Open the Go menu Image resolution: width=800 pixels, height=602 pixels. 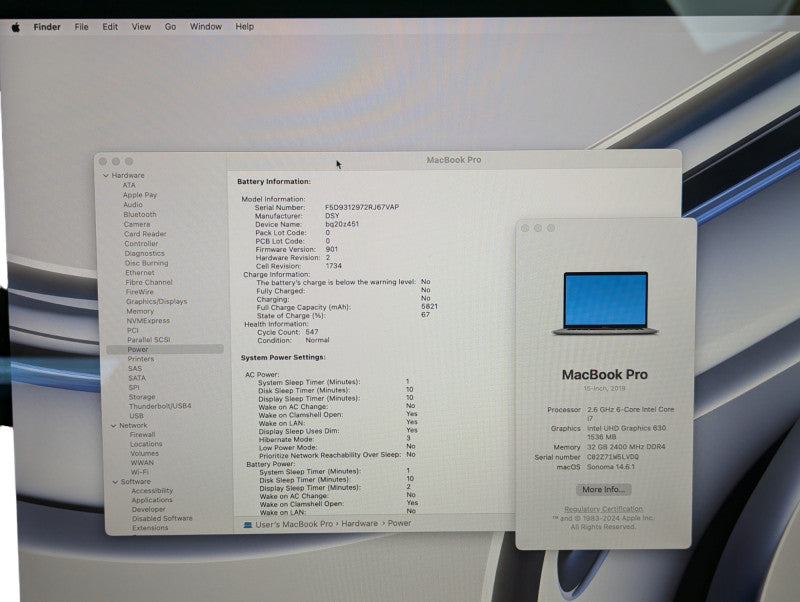170,27
